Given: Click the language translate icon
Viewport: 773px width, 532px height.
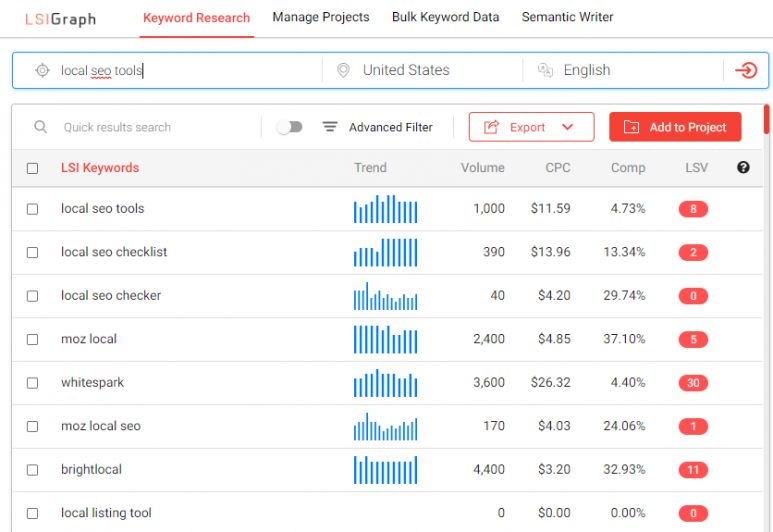Looking at the screenshot, I should pyautogui.click(x=545, y=71).
